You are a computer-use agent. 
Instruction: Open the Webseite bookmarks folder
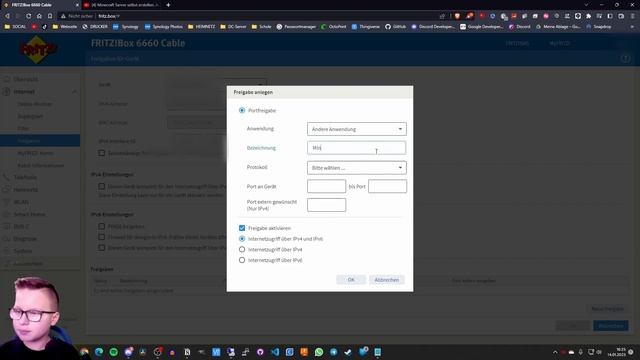pyautogui.click(x=64, y=27)
